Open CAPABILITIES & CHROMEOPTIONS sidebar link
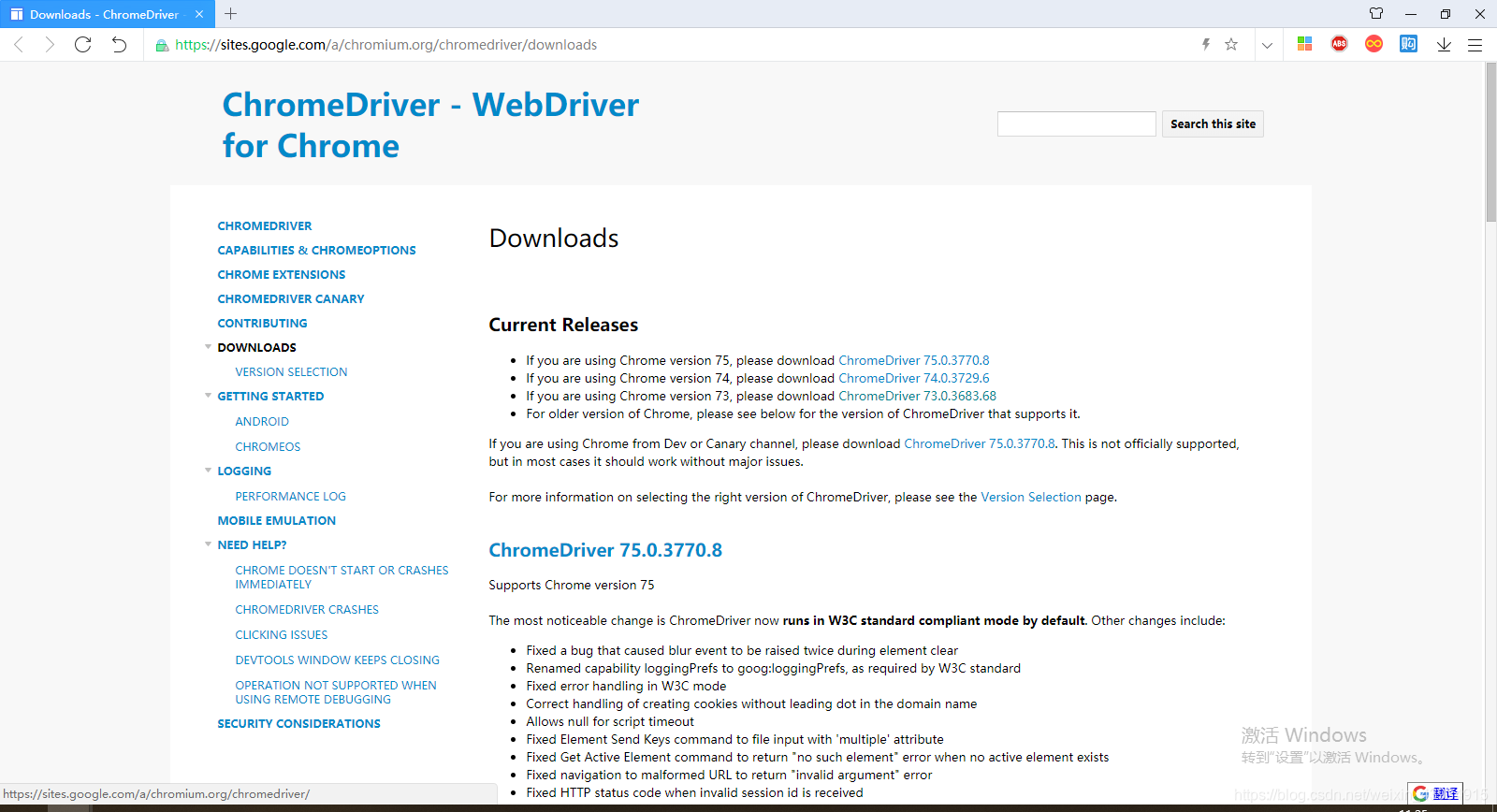The width and height of the screenshot is (1497, 812). point(316,251)
